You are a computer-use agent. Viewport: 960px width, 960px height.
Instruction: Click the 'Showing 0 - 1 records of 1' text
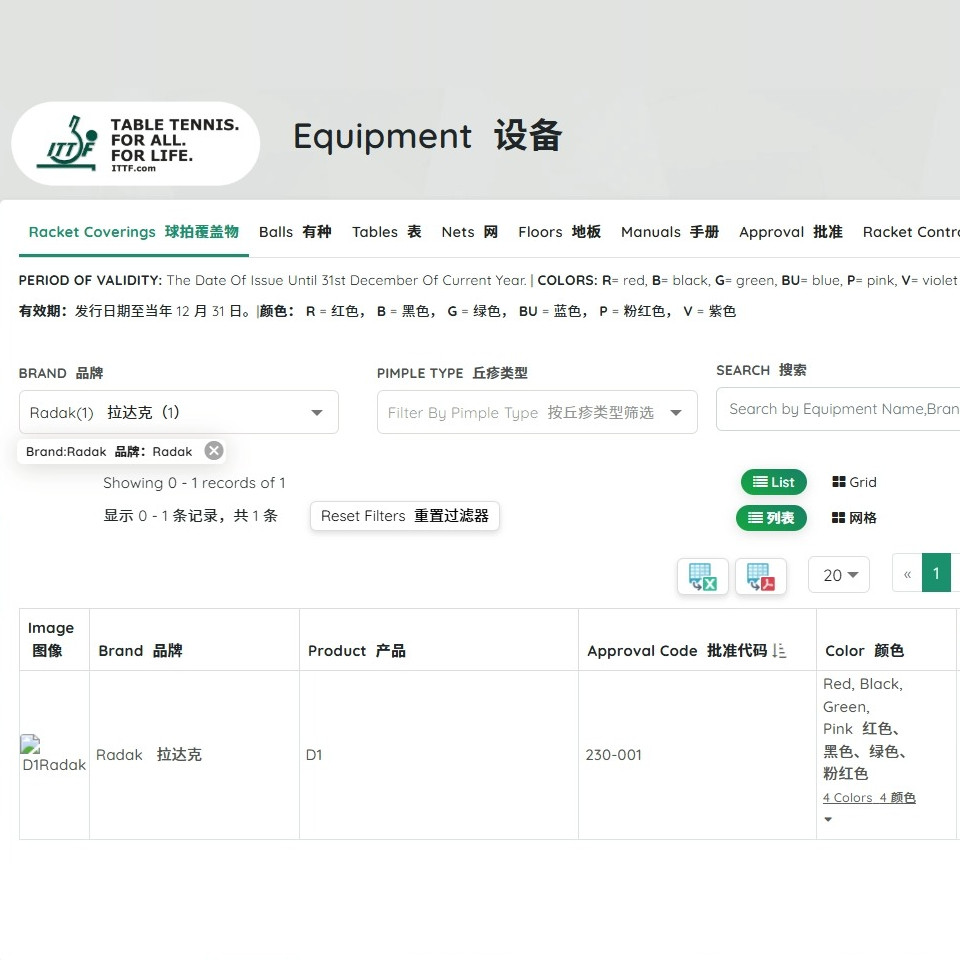click(x=194, y=483)
